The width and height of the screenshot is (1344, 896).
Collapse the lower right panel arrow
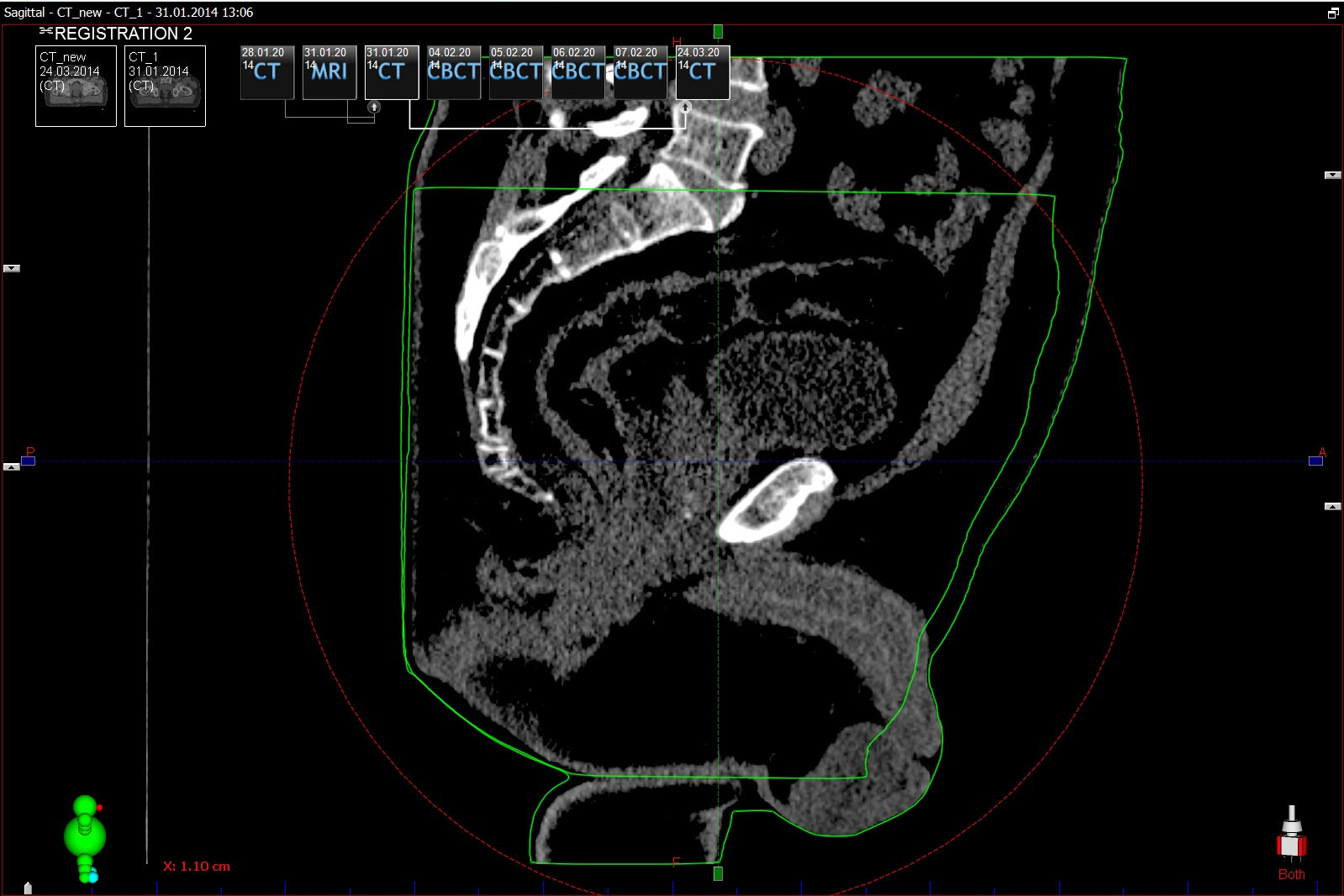pos(1332,506)
